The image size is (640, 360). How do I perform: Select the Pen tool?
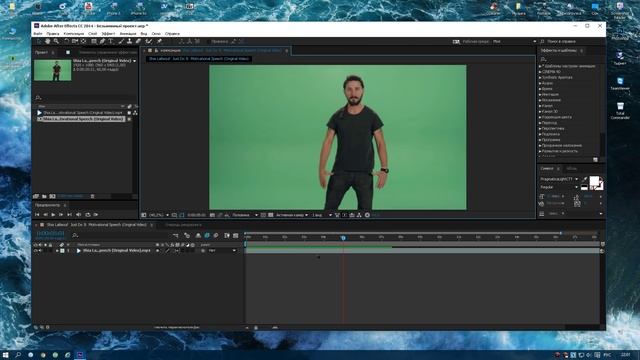pyautogui.click(x=102, y=41)
